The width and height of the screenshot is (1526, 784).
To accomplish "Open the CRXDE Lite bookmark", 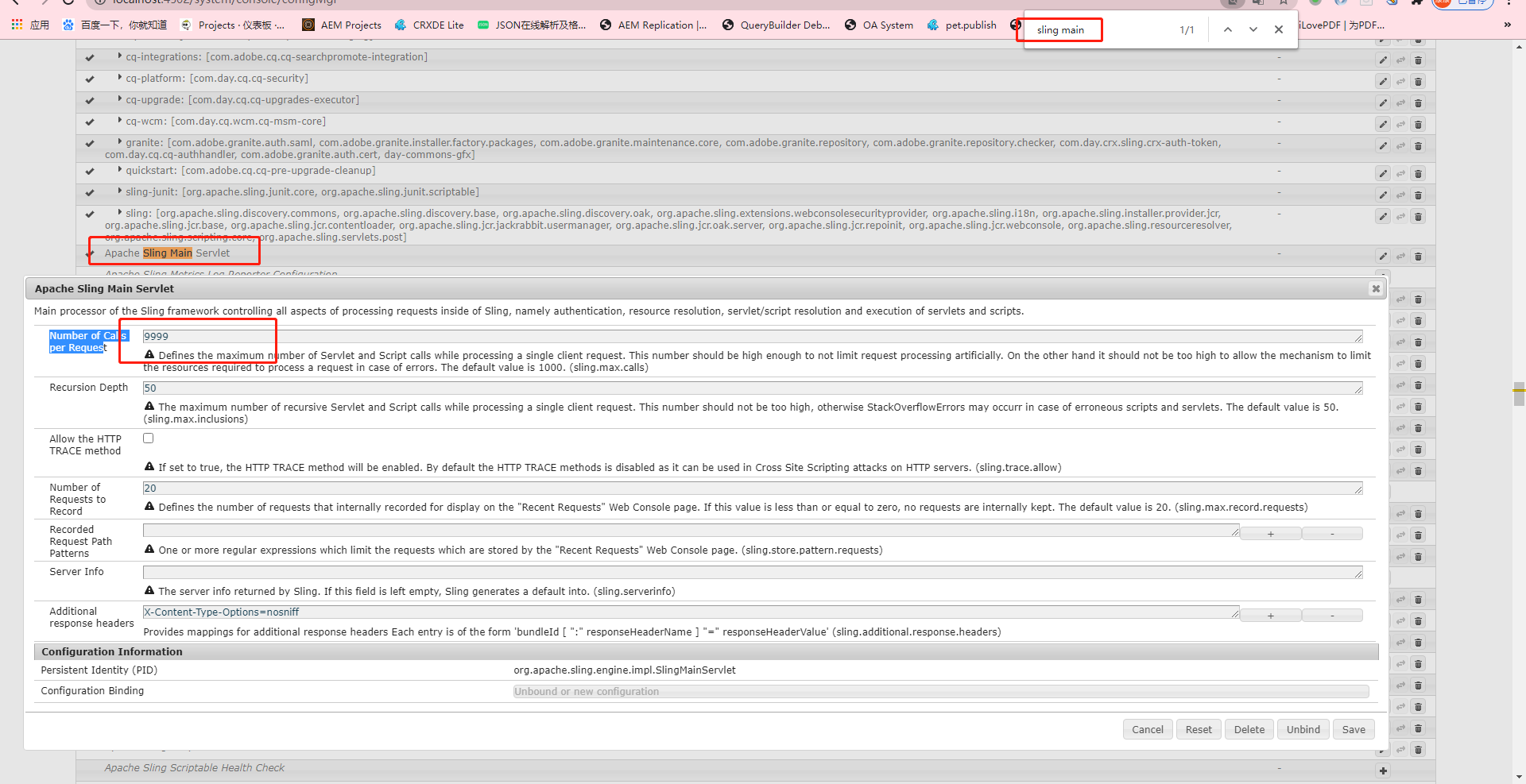I will pyautogui.click(x=429, y=25).
